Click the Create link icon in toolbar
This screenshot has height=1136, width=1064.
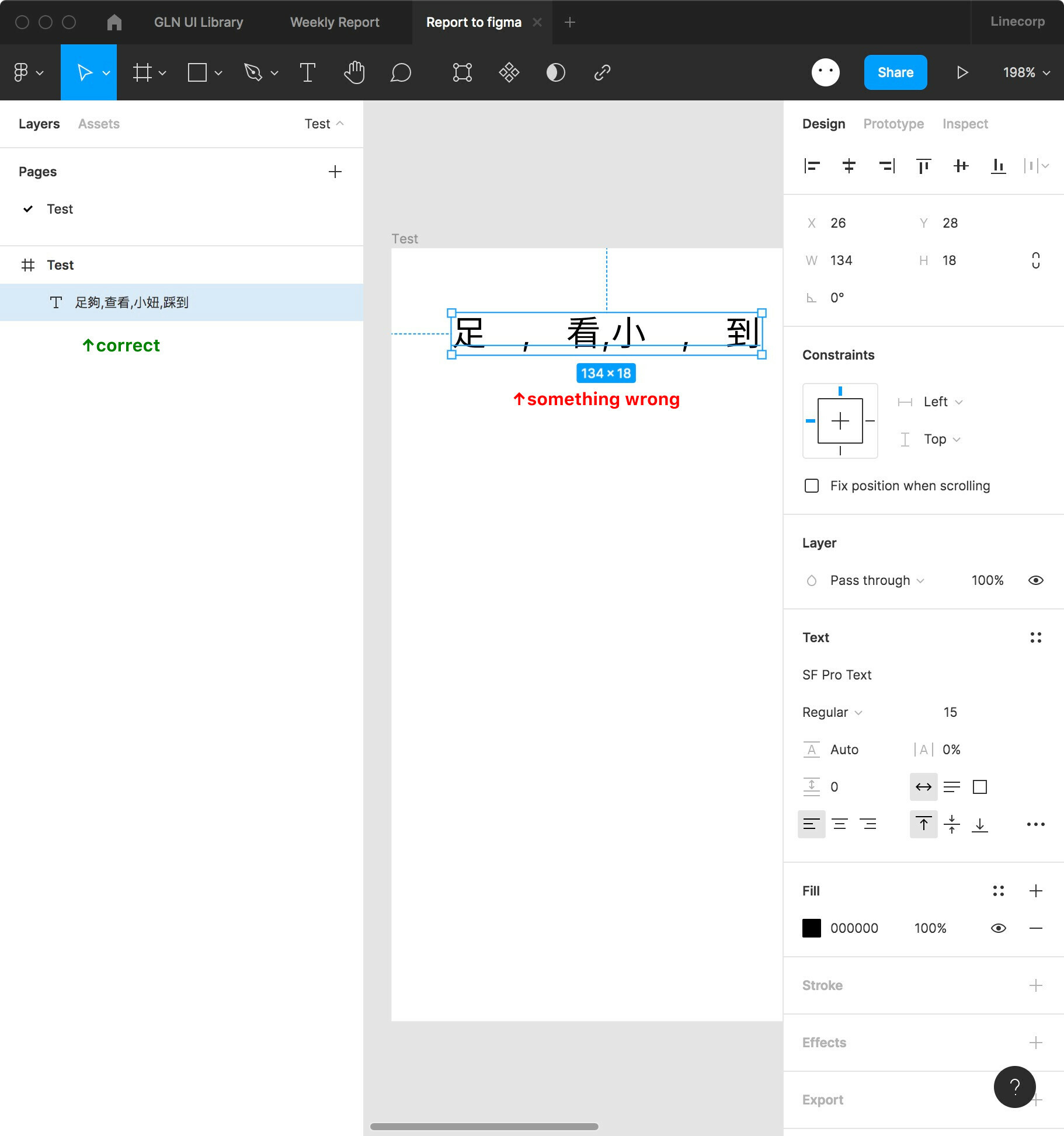(602, 72)
